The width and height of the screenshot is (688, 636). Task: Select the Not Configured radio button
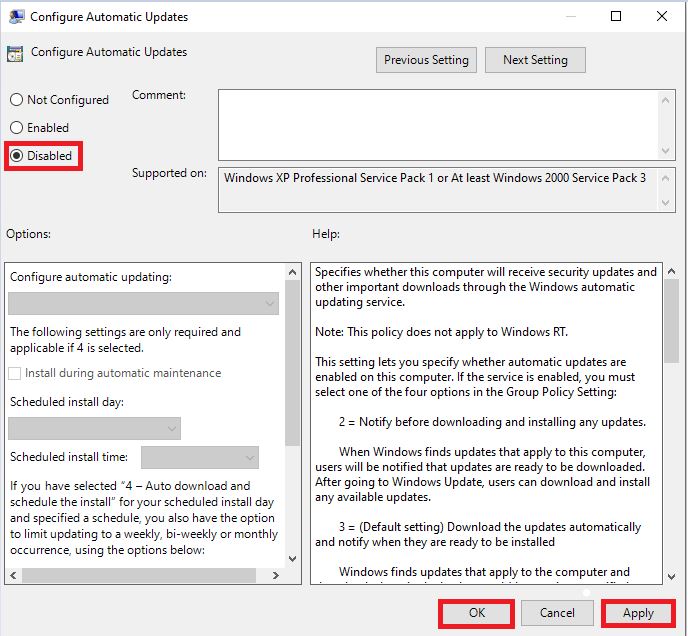59,100
